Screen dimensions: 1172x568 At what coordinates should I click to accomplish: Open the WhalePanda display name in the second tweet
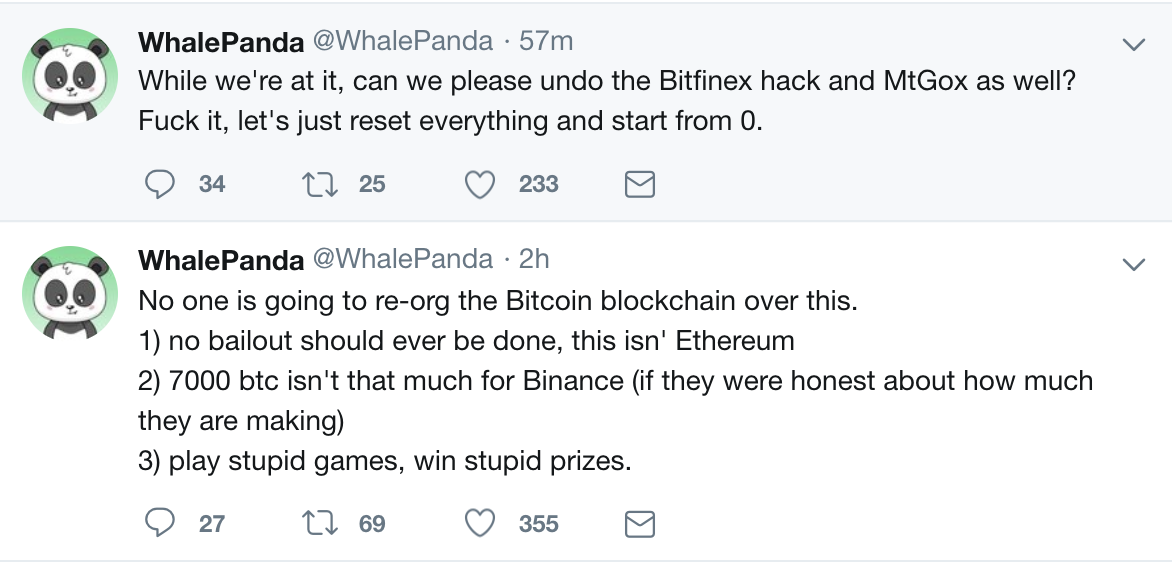(220, 260)
